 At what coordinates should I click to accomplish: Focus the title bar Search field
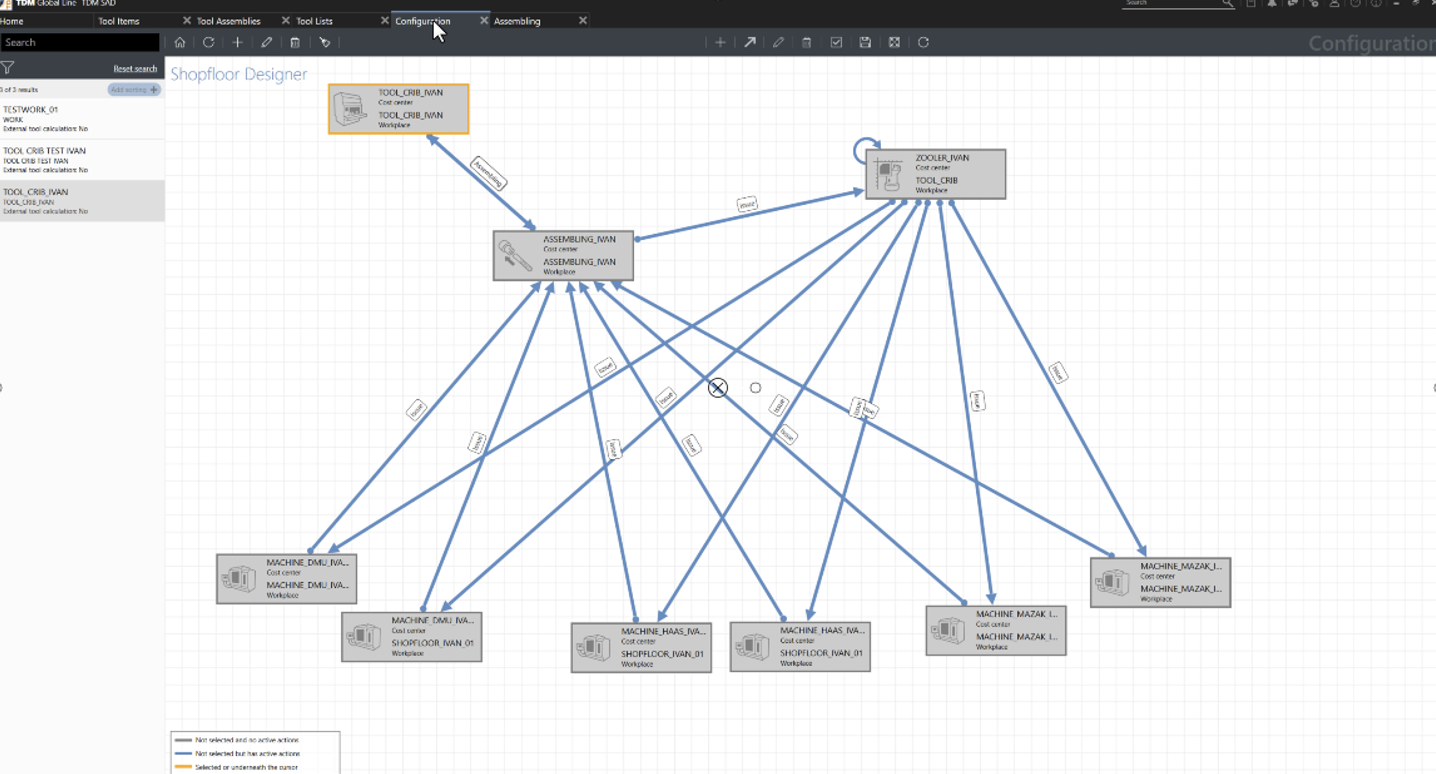[1172, 4]
